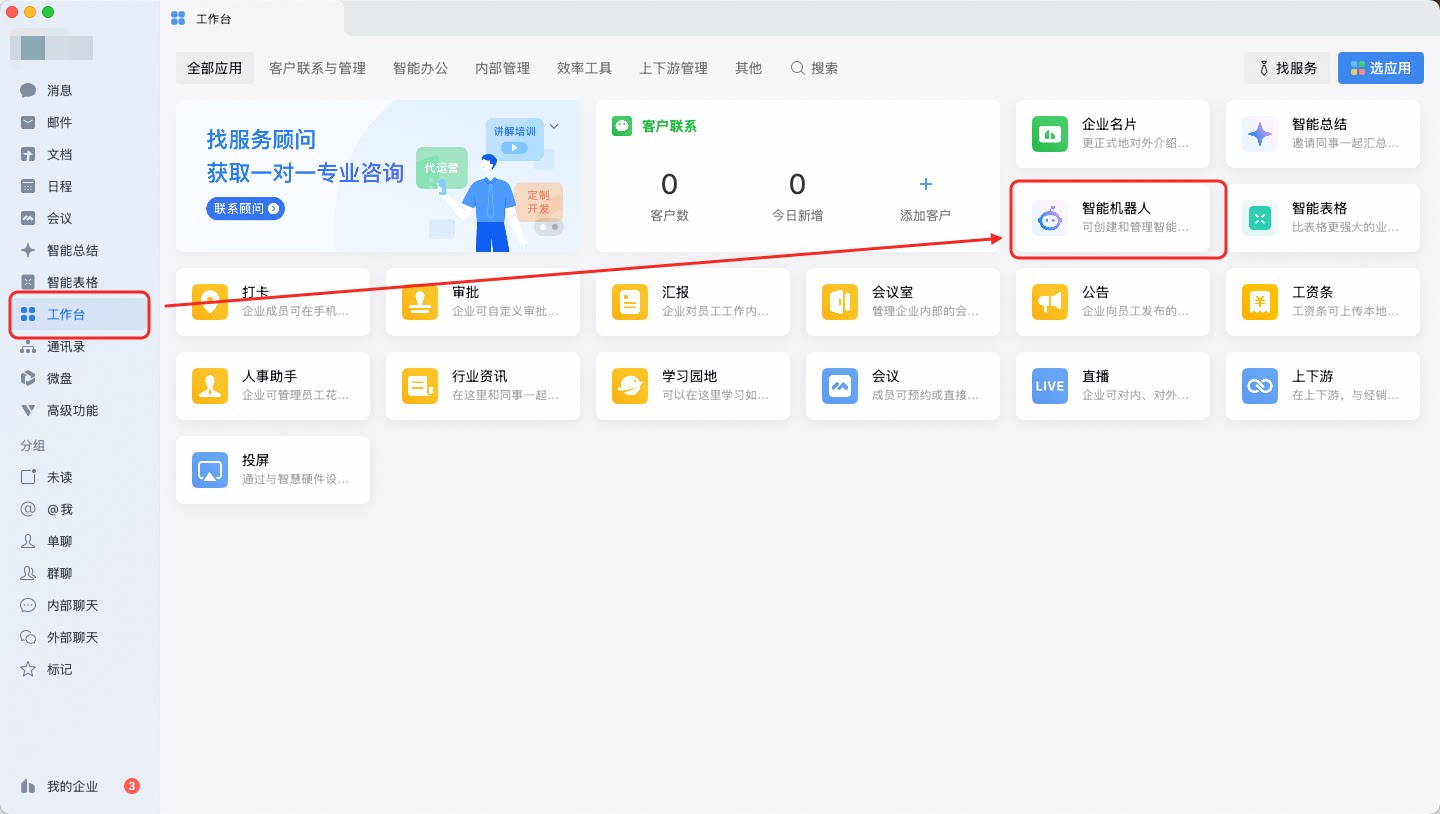Screen dimensions: 1440x814
Task: Open the 人事助手 HR assistant app
Action: [273, 386]
